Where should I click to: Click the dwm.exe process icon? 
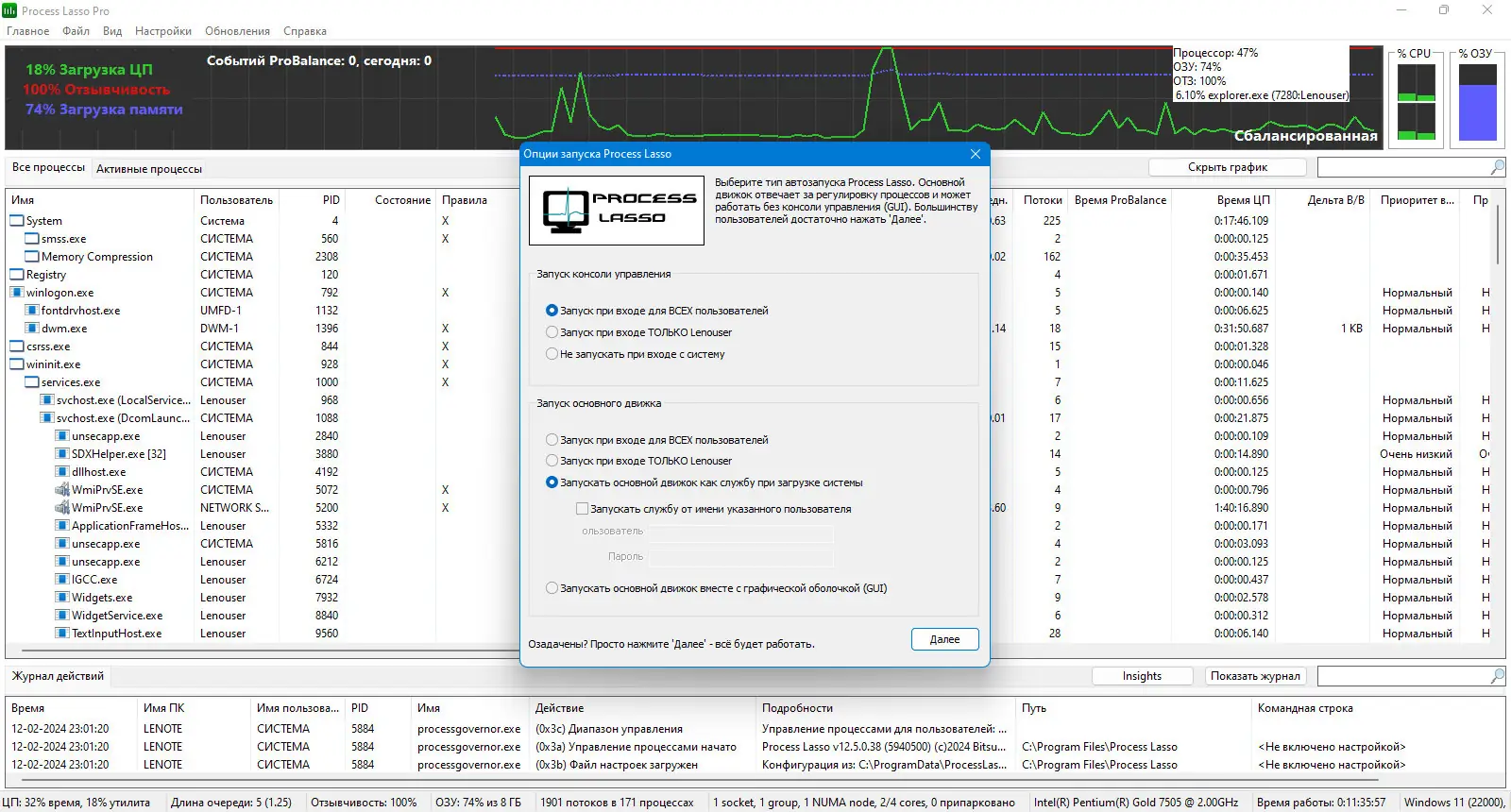[x=32, y=329]
